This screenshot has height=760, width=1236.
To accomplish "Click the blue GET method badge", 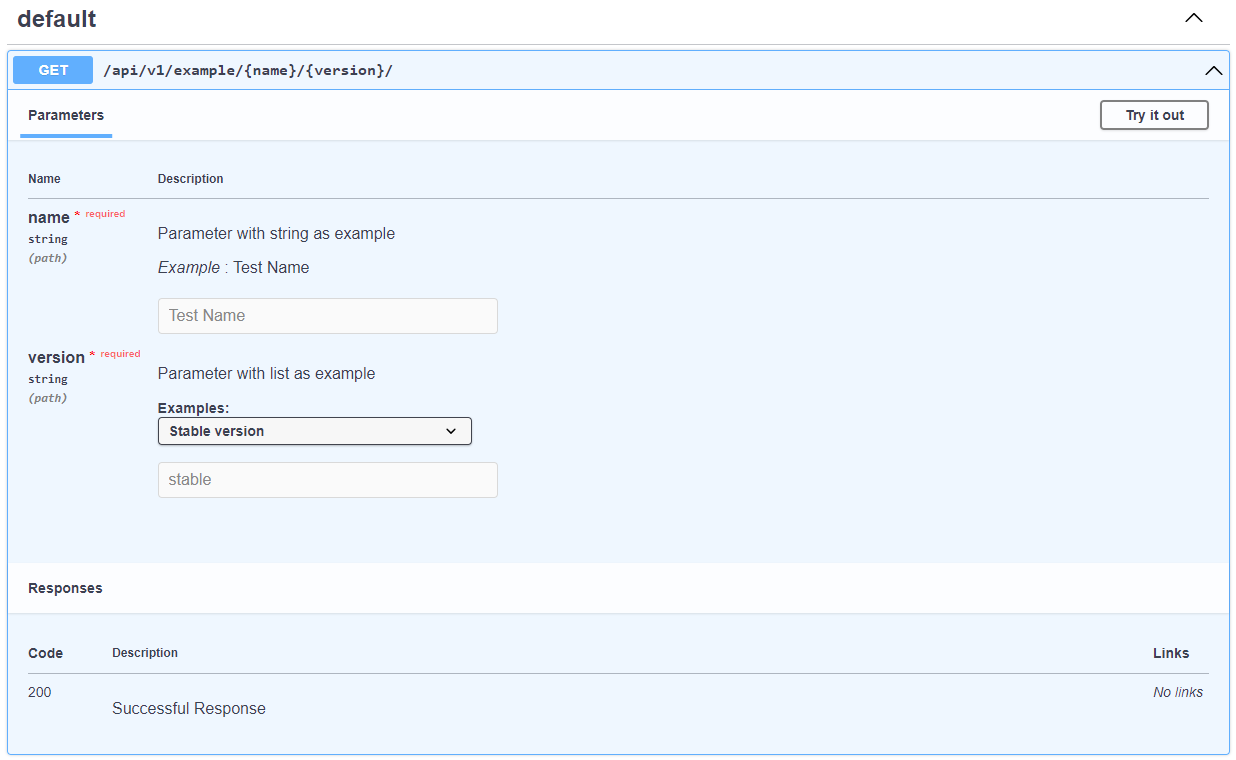I will pyautogui.click(x=52, y=69).
